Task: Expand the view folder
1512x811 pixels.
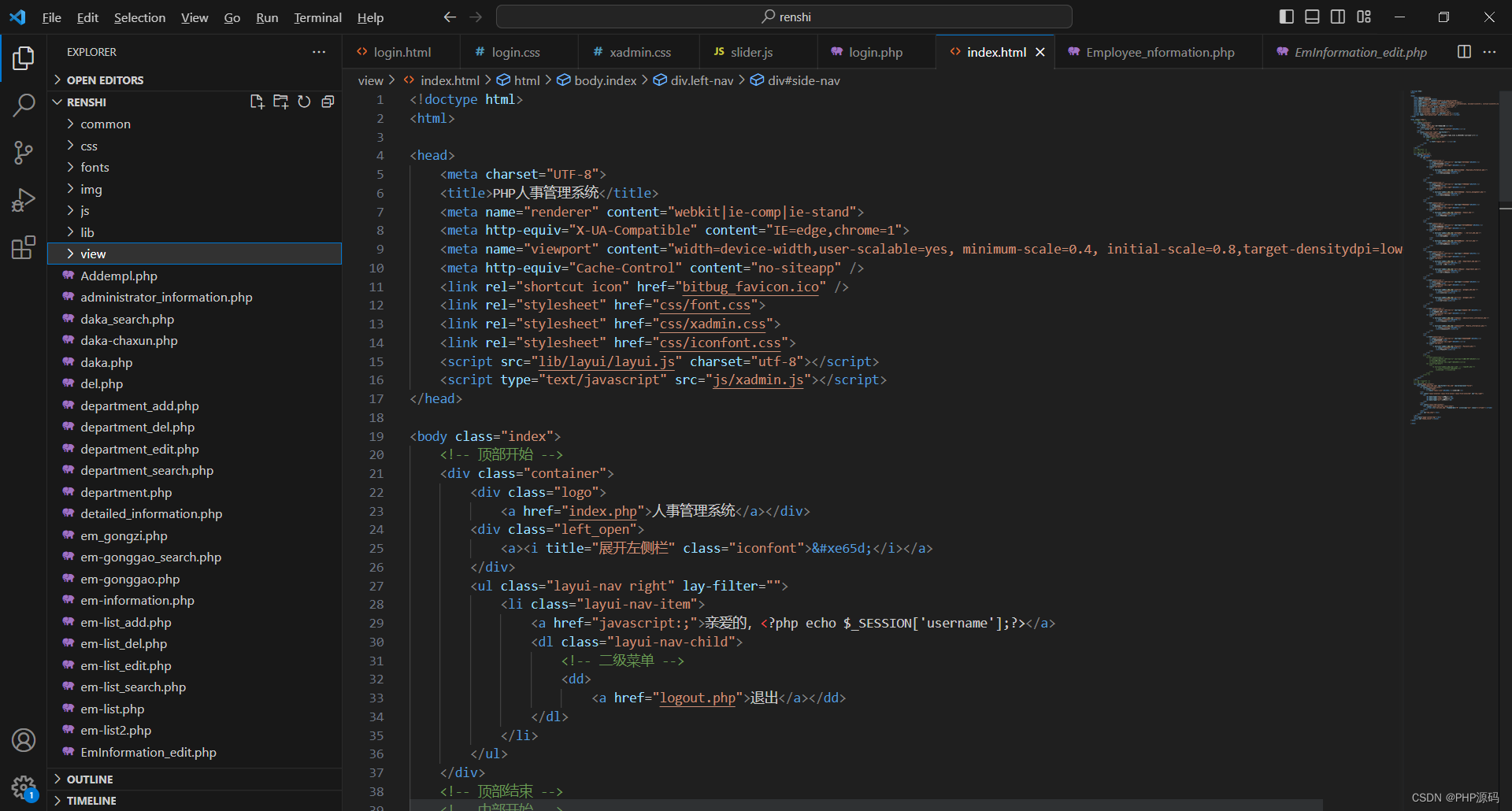Action: click(195, 254)
